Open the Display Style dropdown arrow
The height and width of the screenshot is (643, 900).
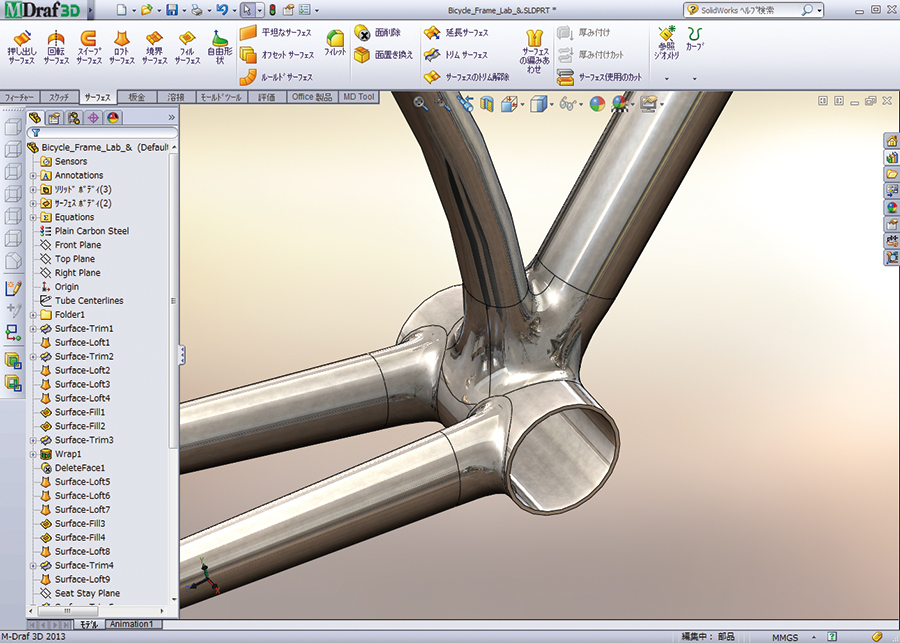click(x=551, y=103)
